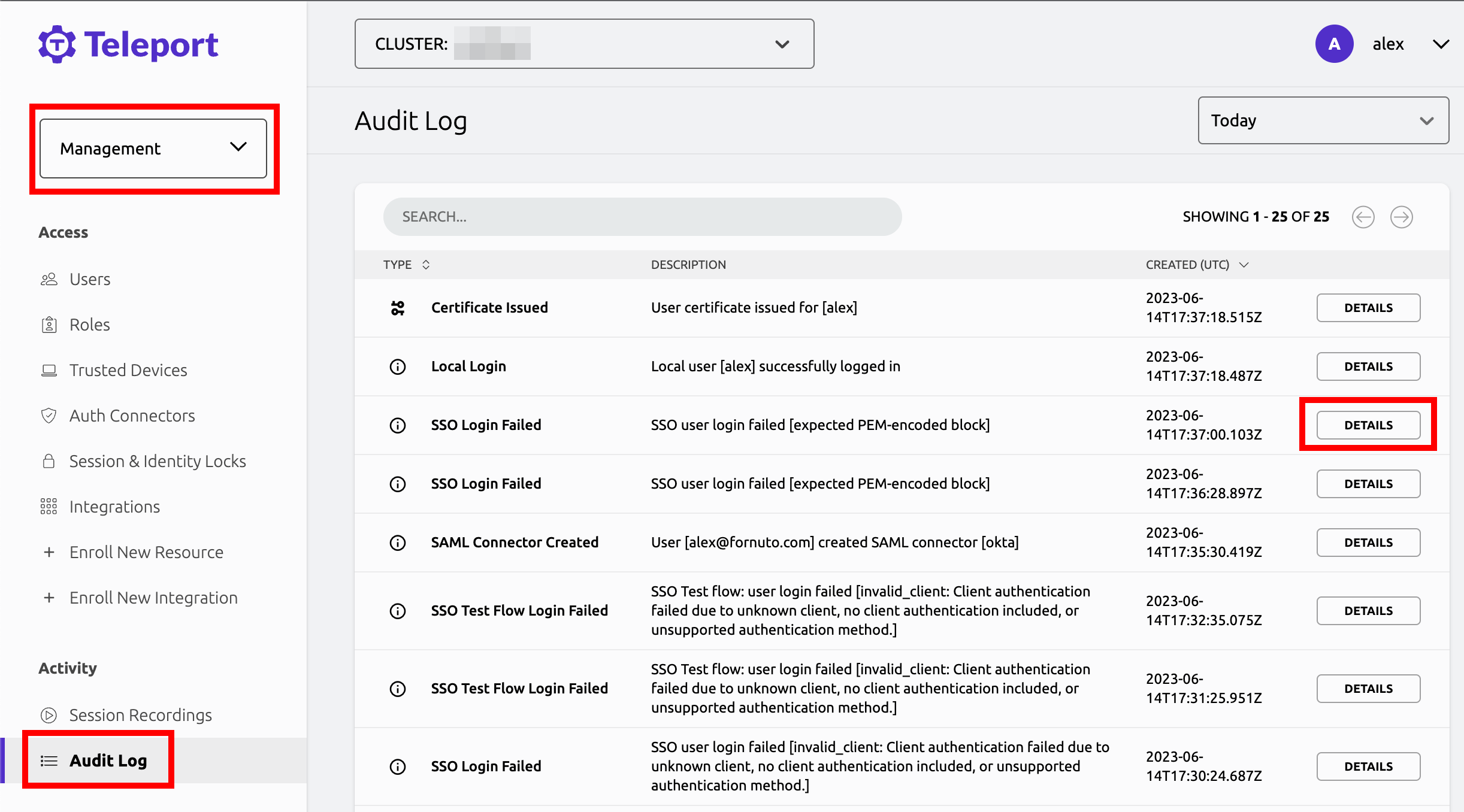This screenshot has height=812, width=1464.
Task: Click the Session Recordings play icon
Action: (49, 715)
